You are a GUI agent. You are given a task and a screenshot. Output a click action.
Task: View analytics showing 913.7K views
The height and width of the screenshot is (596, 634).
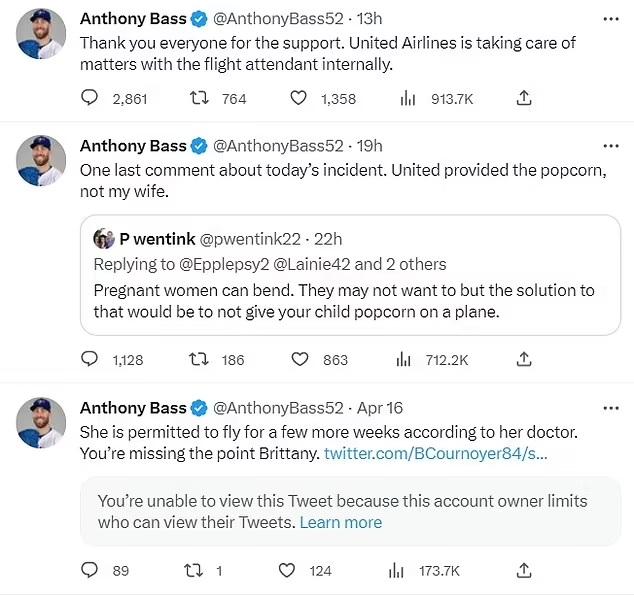point(408,98)
